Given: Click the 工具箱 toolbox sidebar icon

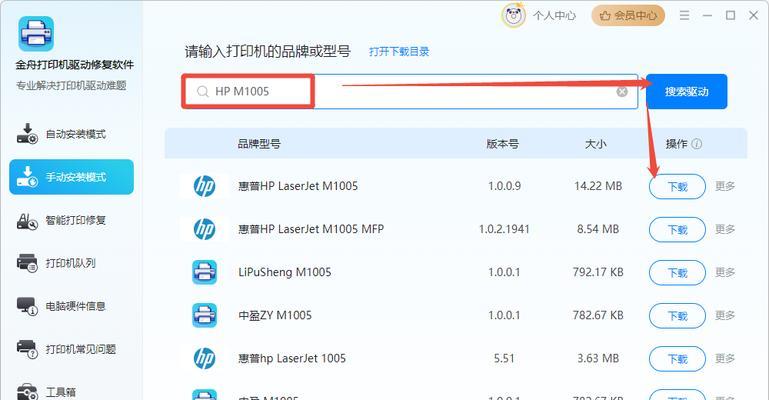Looking at the screenshot, I should click(27, 392).
